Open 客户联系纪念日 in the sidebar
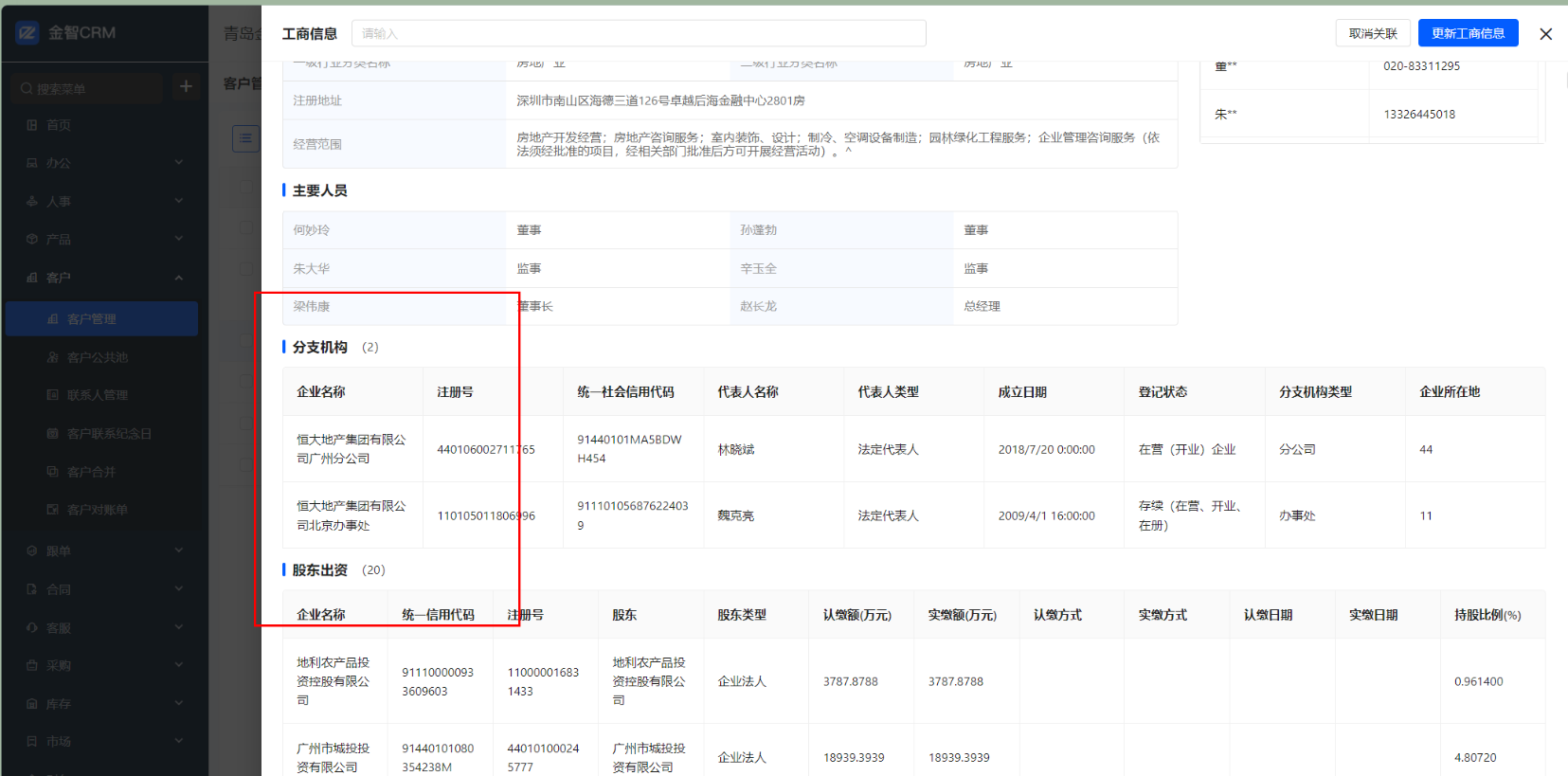 point(102,433)
